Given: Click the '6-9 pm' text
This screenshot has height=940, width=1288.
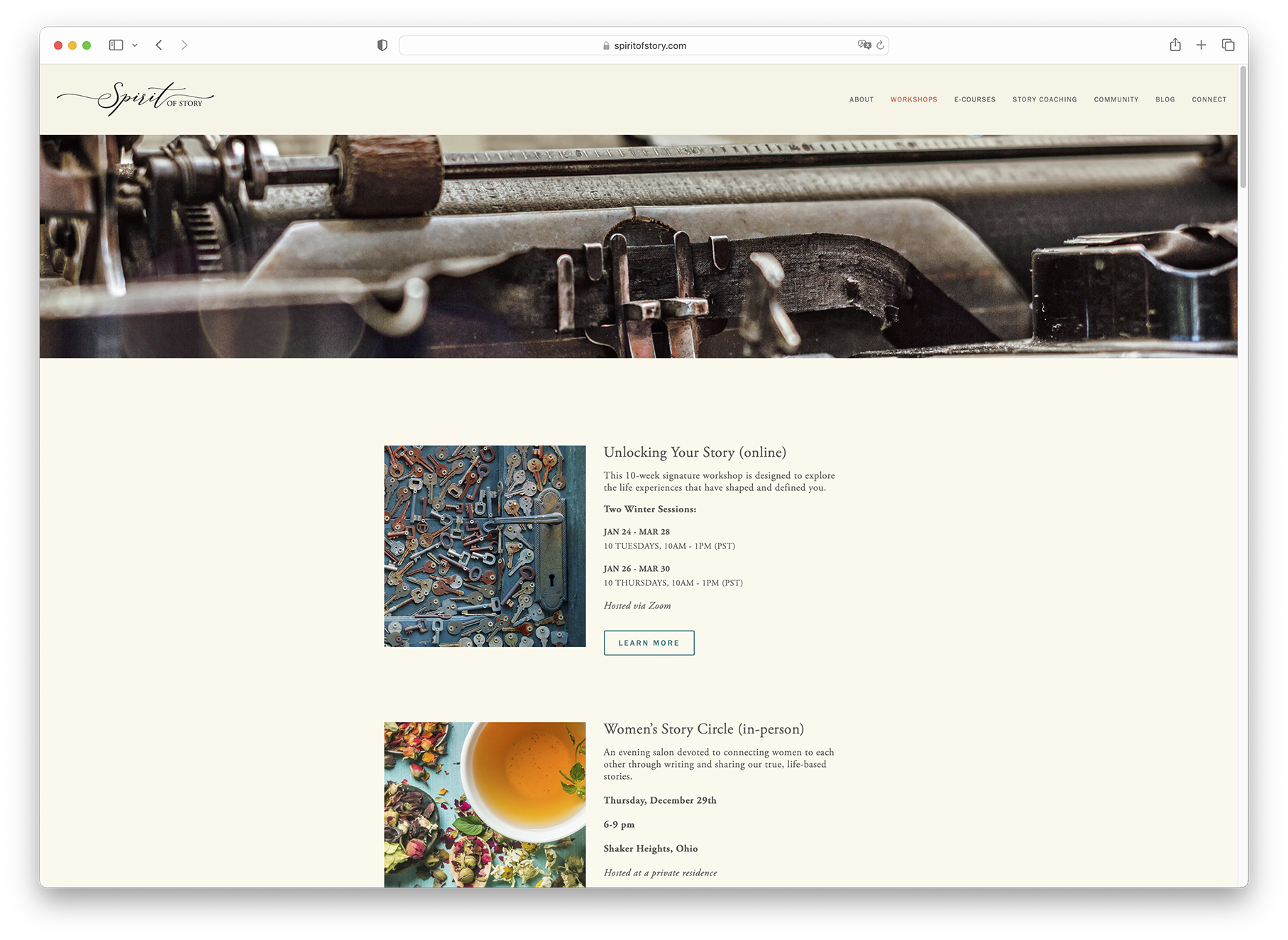Looking at the screenshot, I should 619,824.
